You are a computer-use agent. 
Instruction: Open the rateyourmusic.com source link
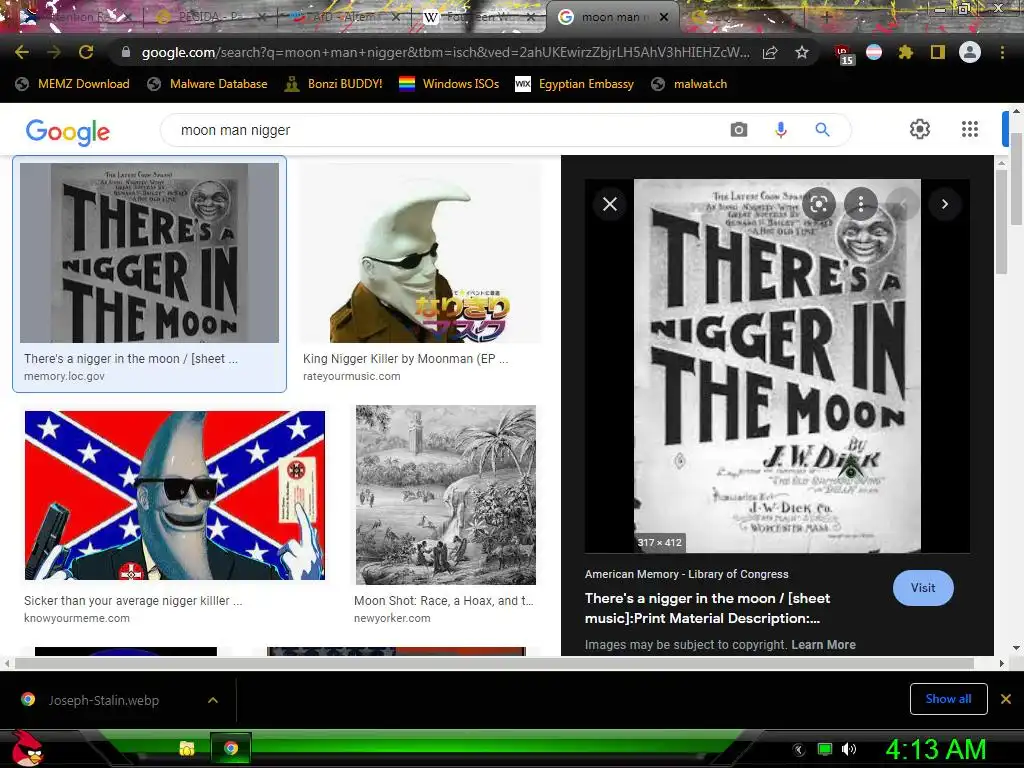tap(351, 376)
